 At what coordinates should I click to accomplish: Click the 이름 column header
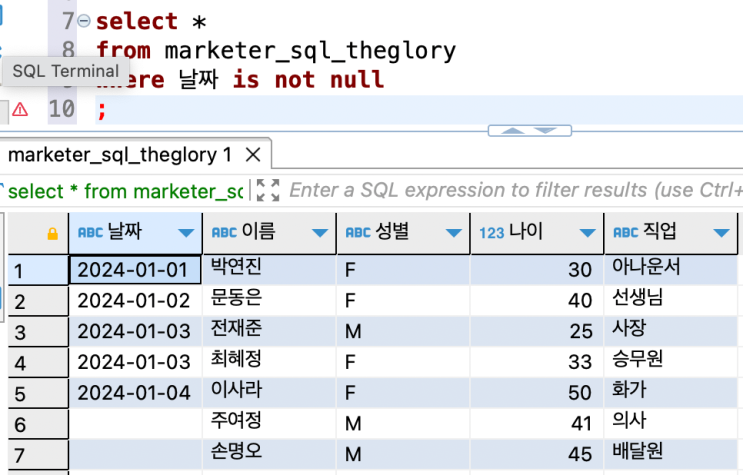point(270,233)
